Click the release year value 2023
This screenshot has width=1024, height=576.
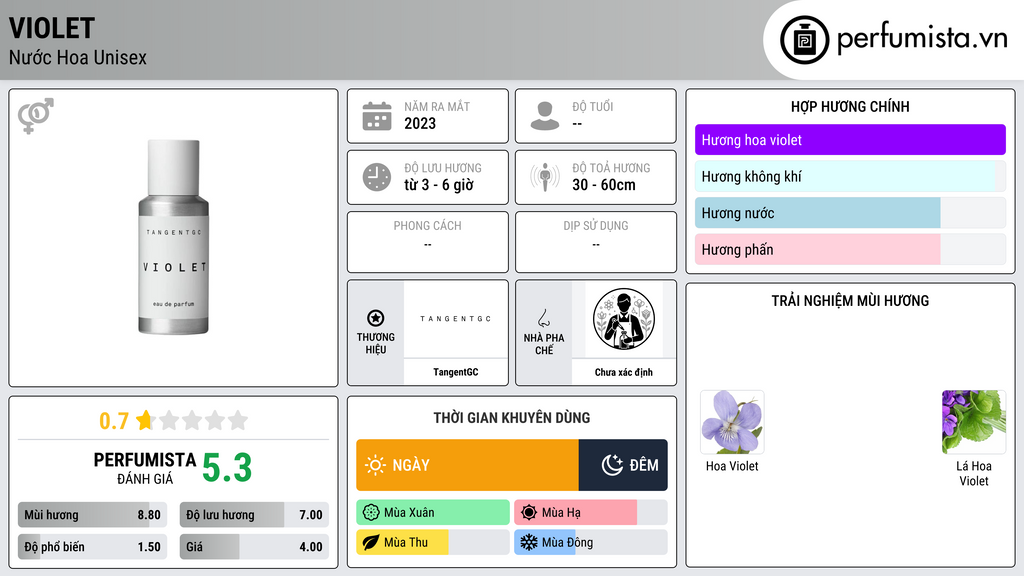(420, 123)
